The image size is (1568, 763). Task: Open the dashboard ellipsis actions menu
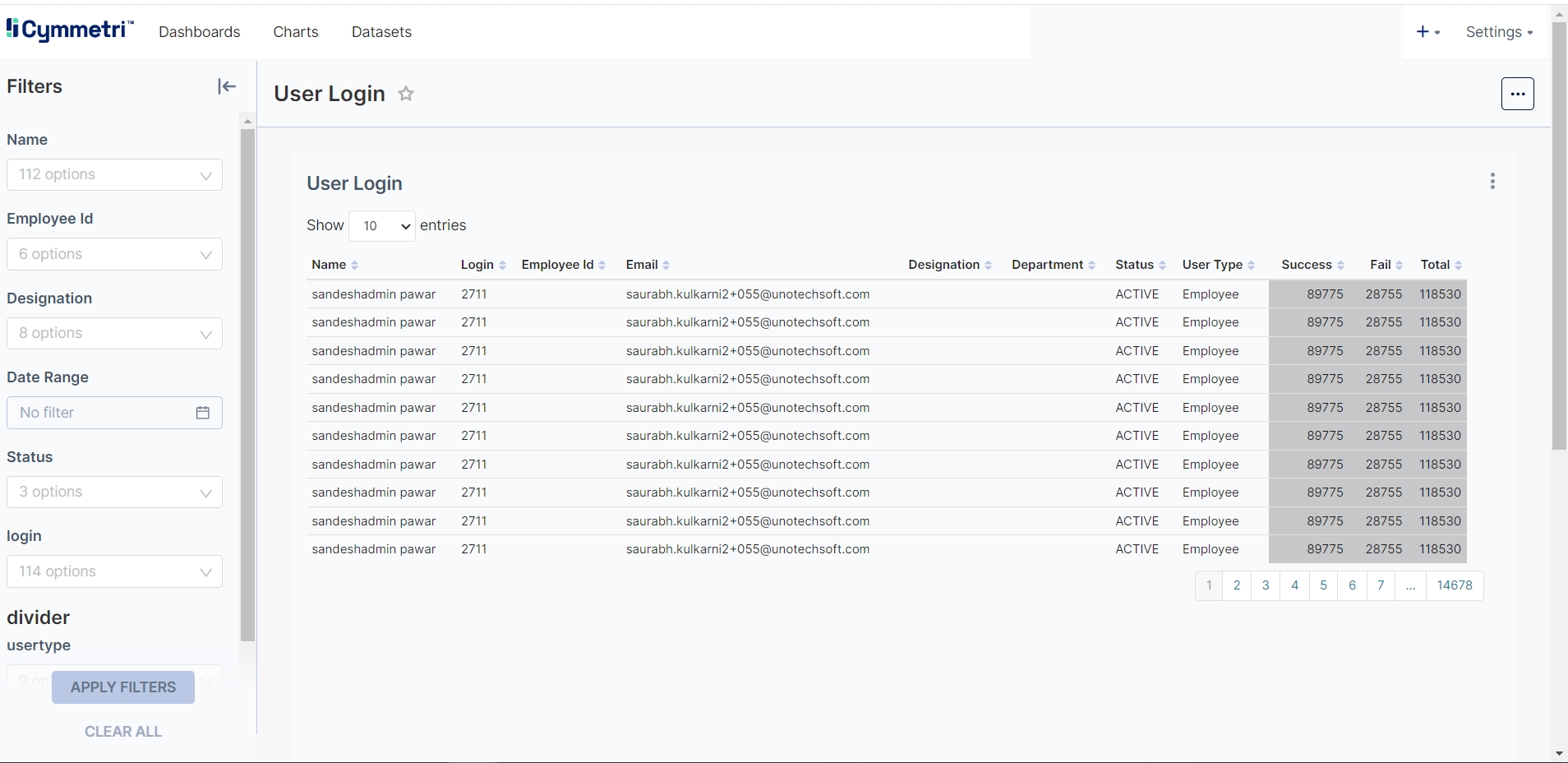coord(1517,94)
